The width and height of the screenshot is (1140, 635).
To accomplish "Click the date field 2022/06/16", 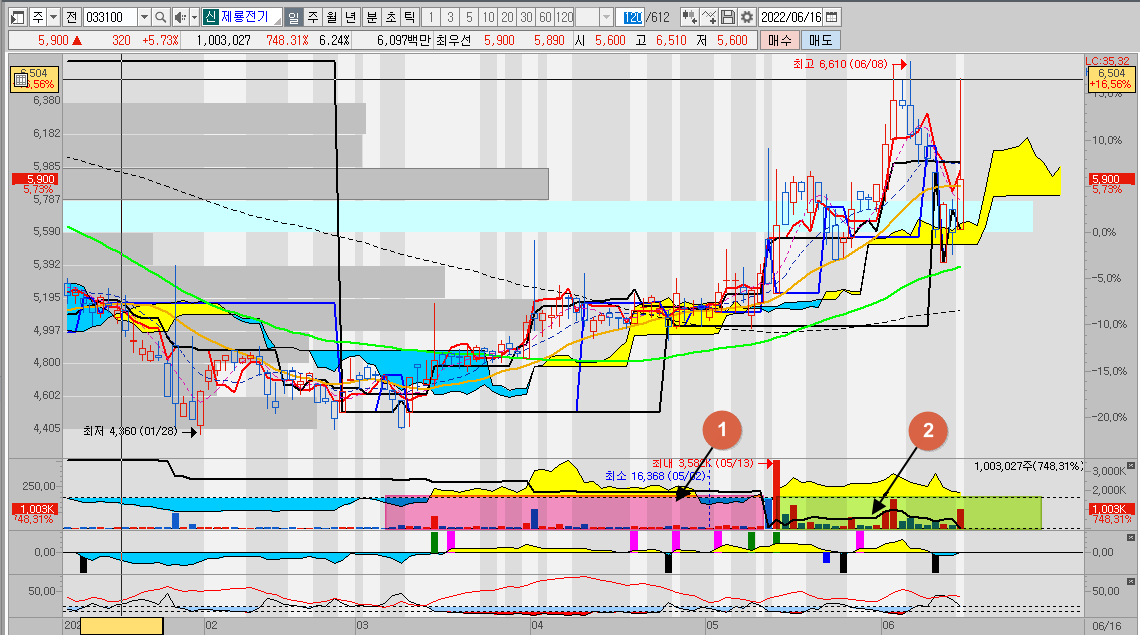I will [x=791, y=17].
